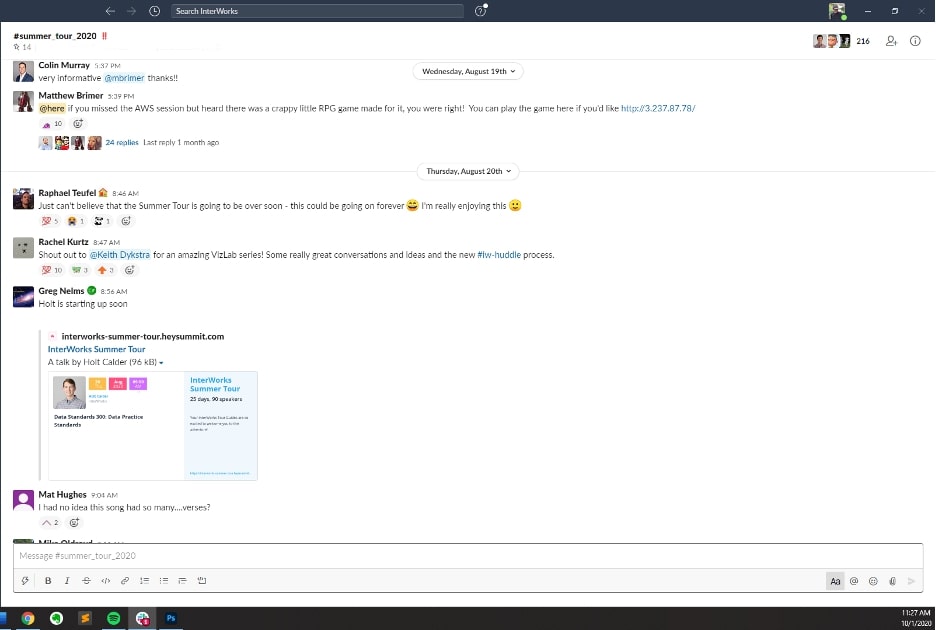
Task: Toggle strikethrough formatting
Action: tap(87, 580)
